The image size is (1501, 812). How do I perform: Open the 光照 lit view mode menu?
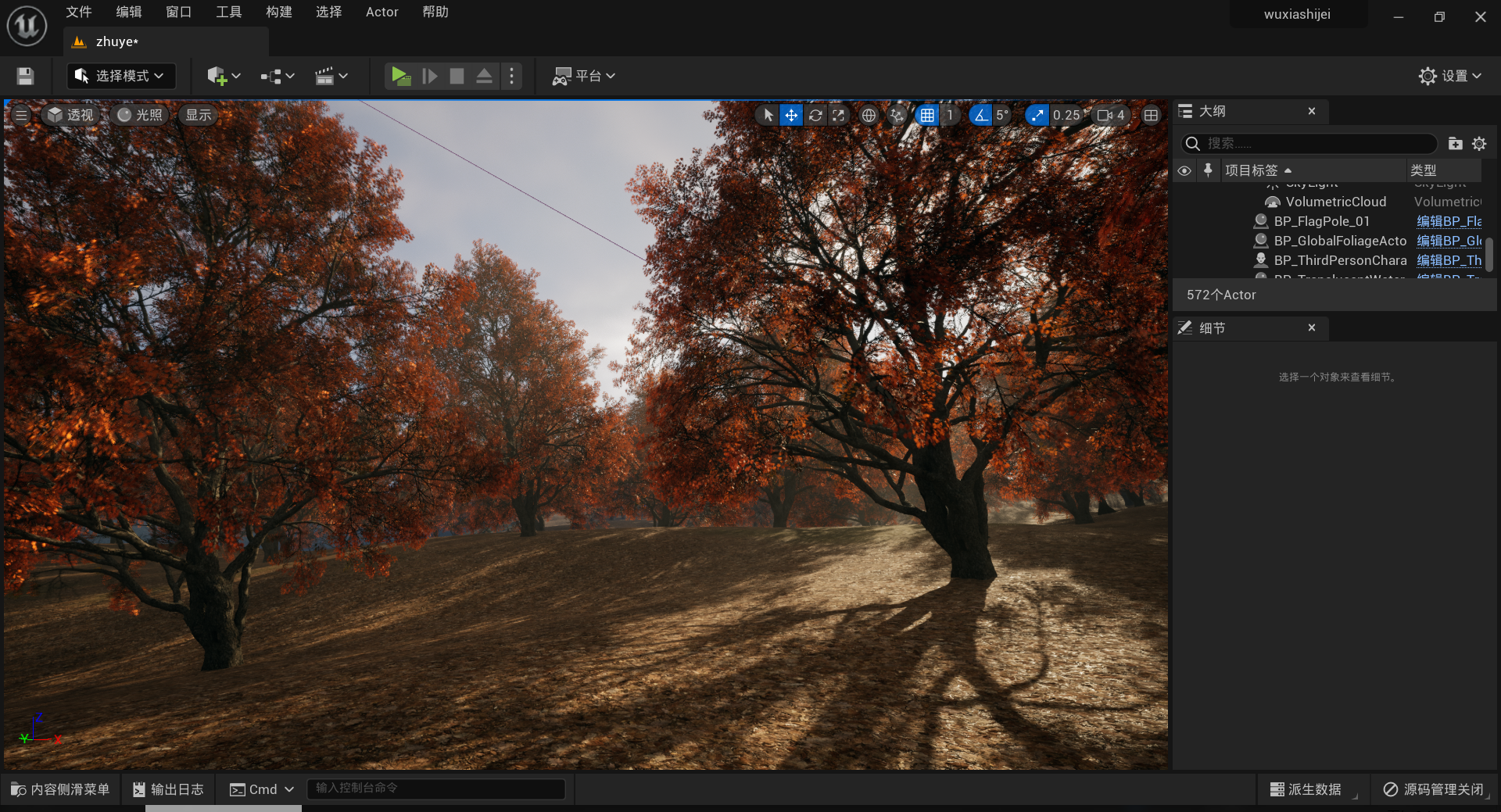140,115
